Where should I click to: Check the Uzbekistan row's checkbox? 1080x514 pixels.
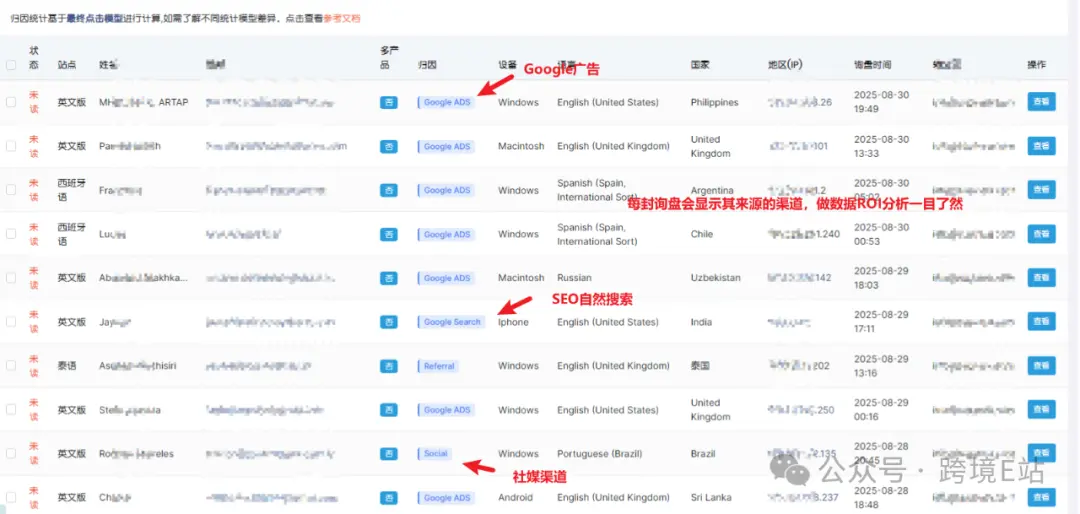pyautogui.click(x=10, y=278)
